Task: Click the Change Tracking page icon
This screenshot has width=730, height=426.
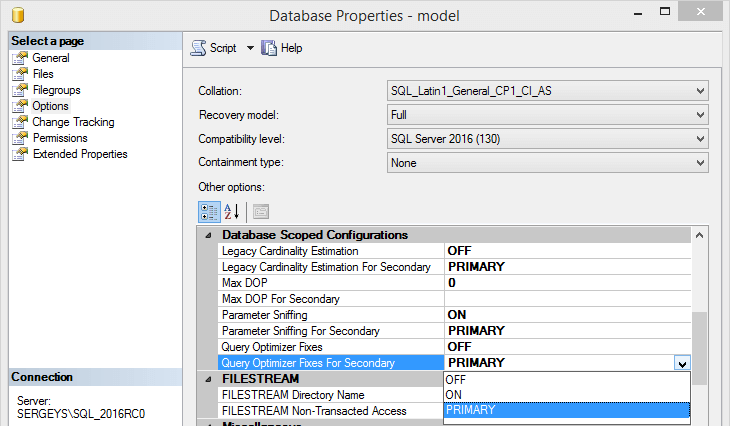Action: 20,122
